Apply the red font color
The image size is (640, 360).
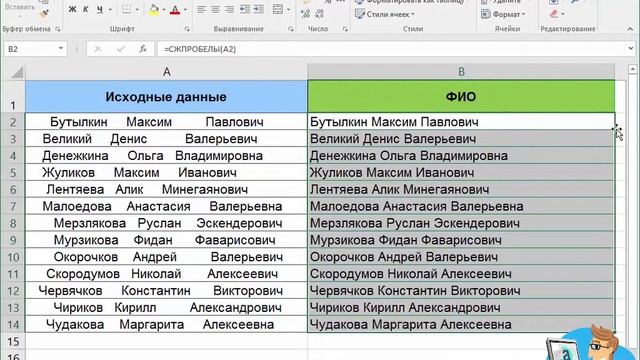[x=175, y=9]
